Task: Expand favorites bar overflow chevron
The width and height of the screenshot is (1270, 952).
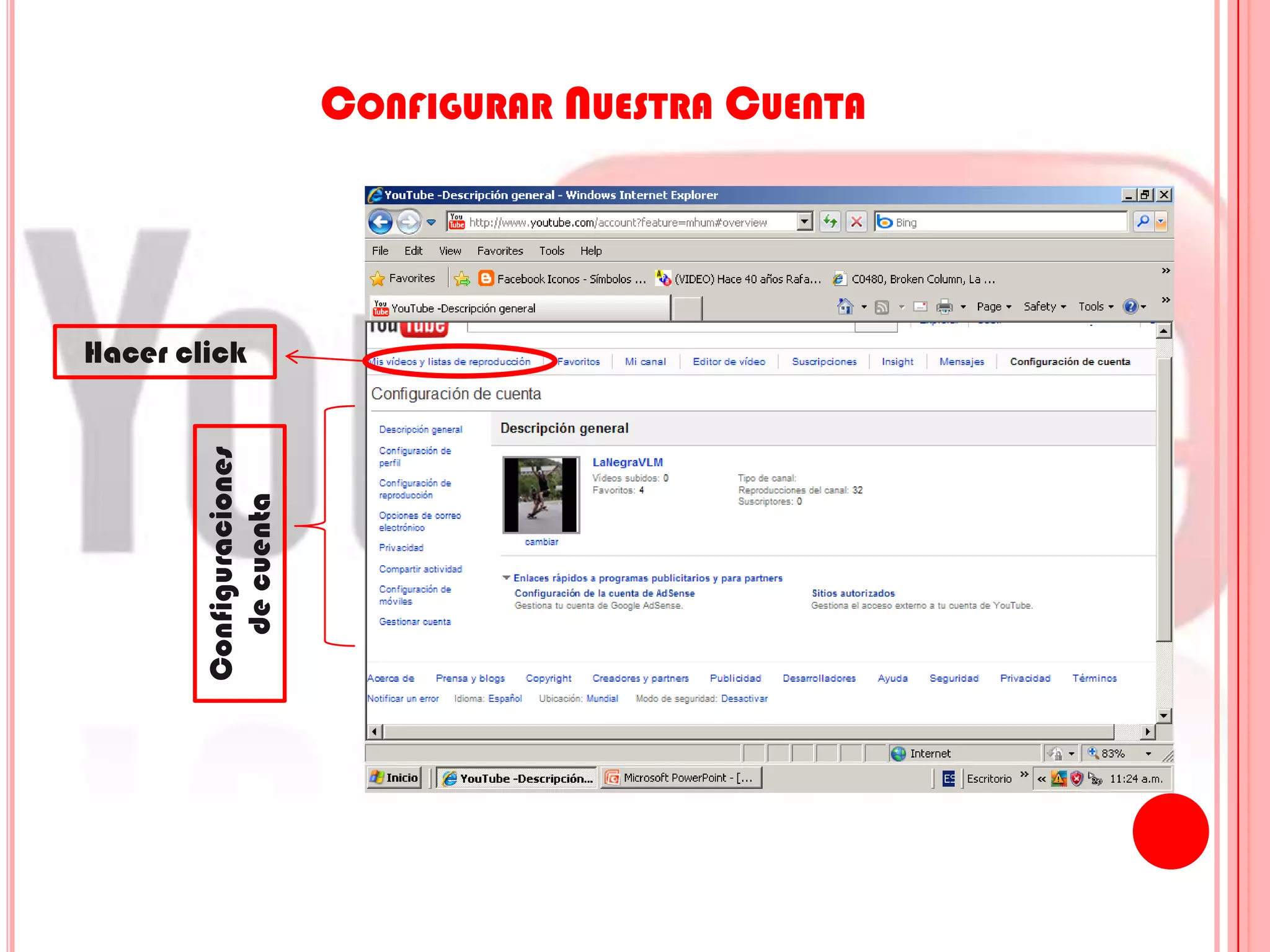Action: [1166, 271]
